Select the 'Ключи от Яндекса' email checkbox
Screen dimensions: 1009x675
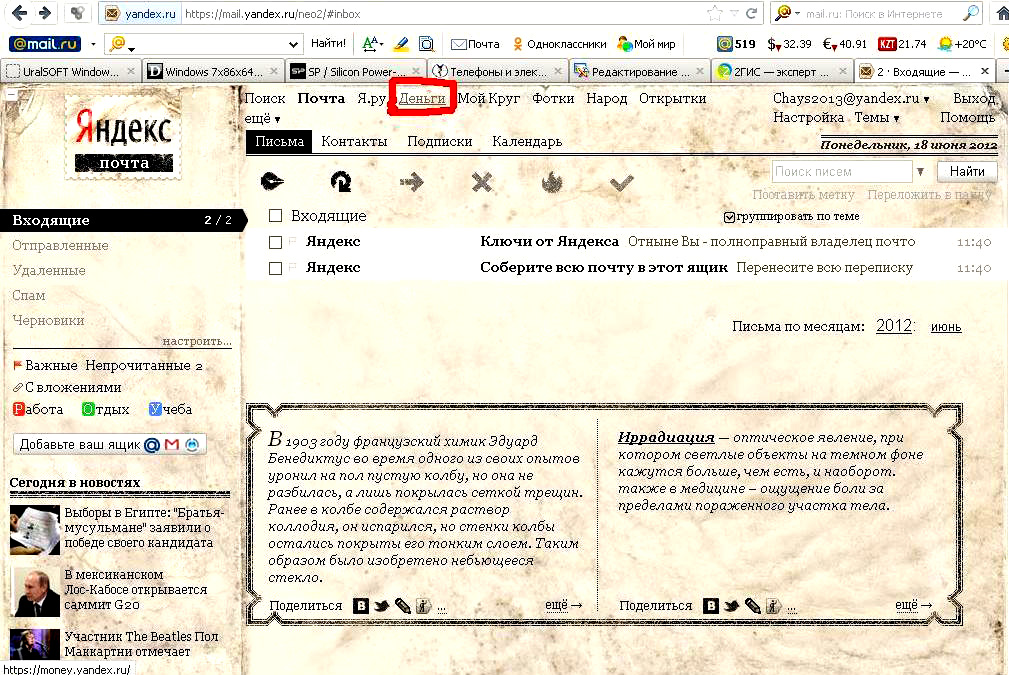(x=275, y=242)
